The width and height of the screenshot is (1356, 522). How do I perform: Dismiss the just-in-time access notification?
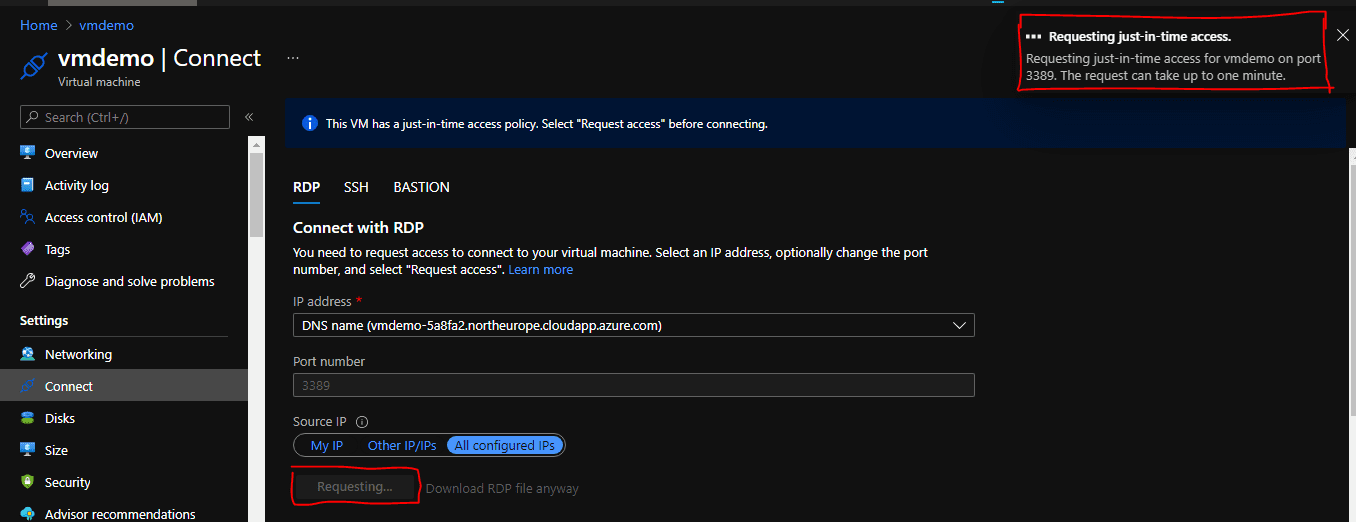(x=1342, y=35)
